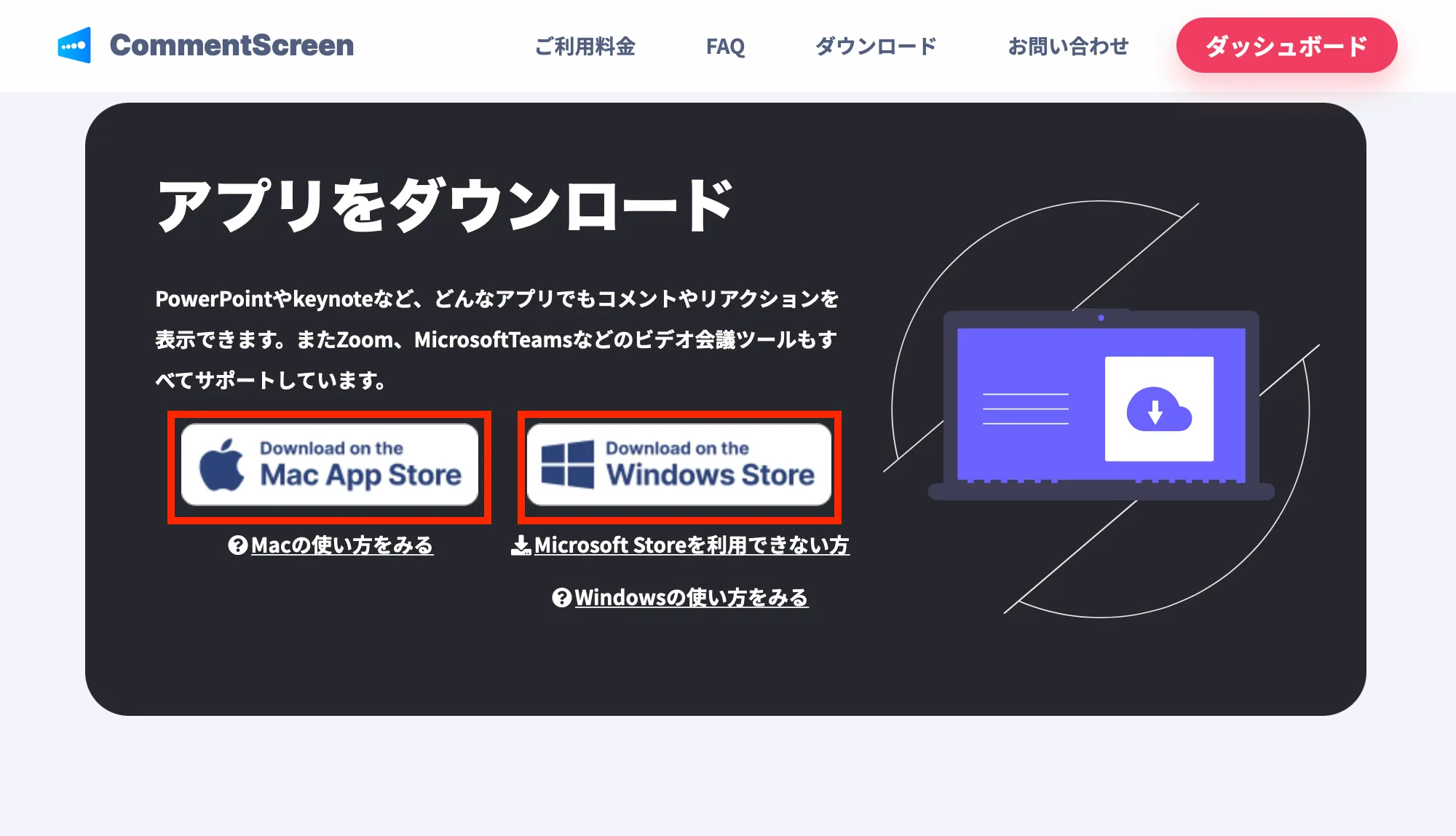Open the FAQ menu item
1456x836 pixels.
click(725, 47)
